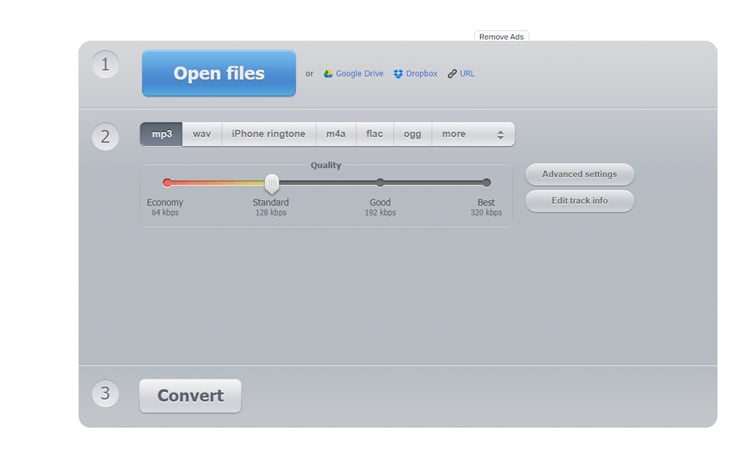Click the Best label
Image resolution: width=756 pixels, height=450 pixels.
point(486,203)
